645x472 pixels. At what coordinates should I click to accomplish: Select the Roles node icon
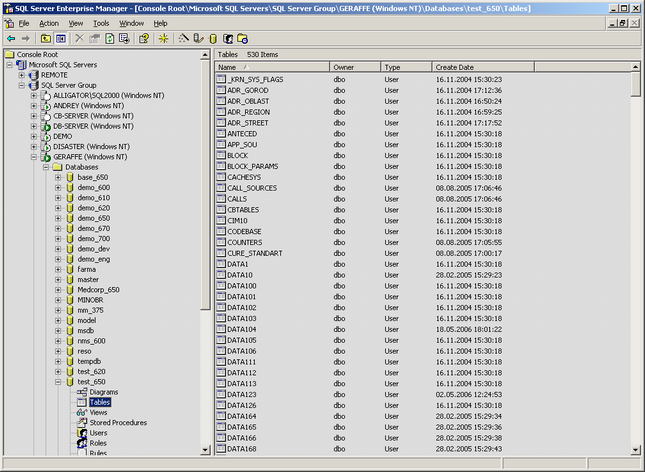point(81,443)
